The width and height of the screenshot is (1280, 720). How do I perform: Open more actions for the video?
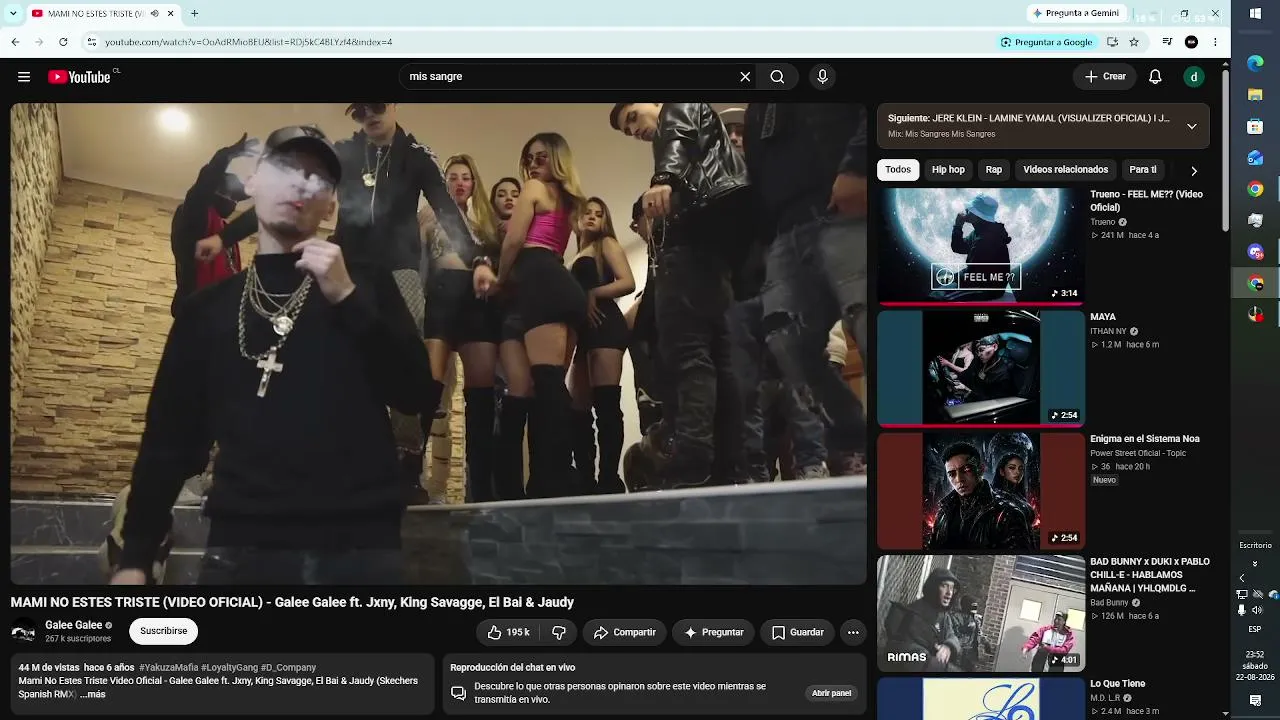pos(853,632)
